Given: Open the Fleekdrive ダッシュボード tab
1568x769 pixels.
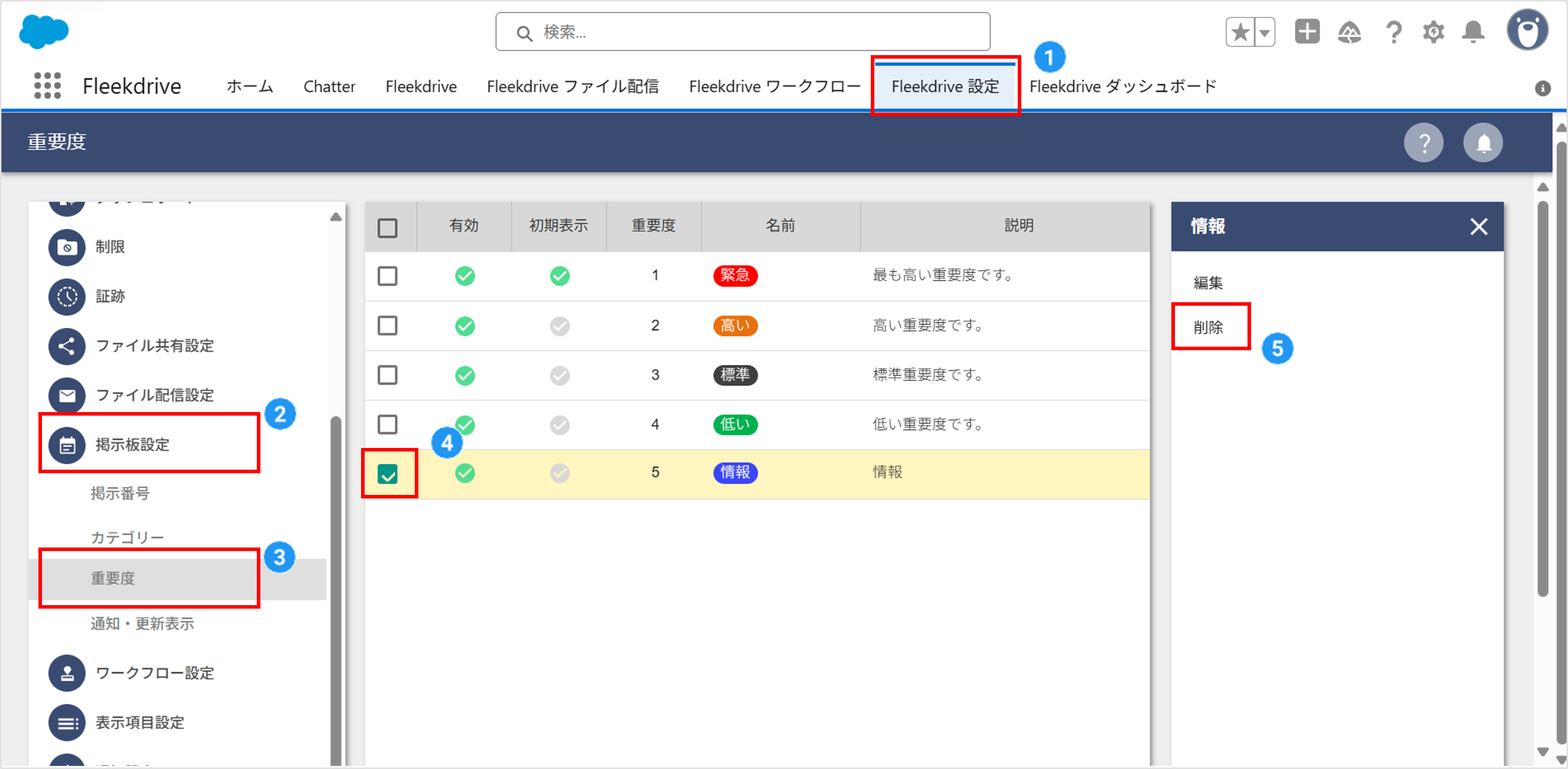Looking at the screenshot, I should [1123, 86].
